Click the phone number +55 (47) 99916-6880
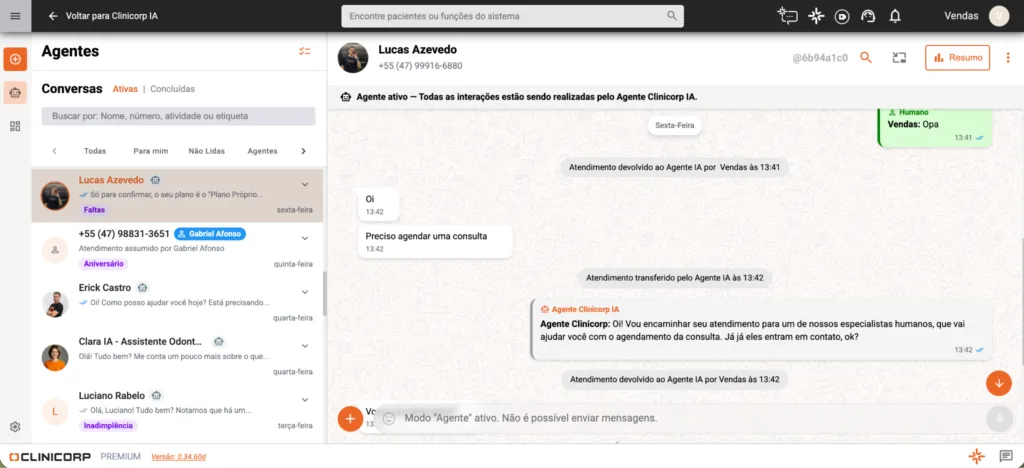The image size is (1024, 468). [420, 66]
